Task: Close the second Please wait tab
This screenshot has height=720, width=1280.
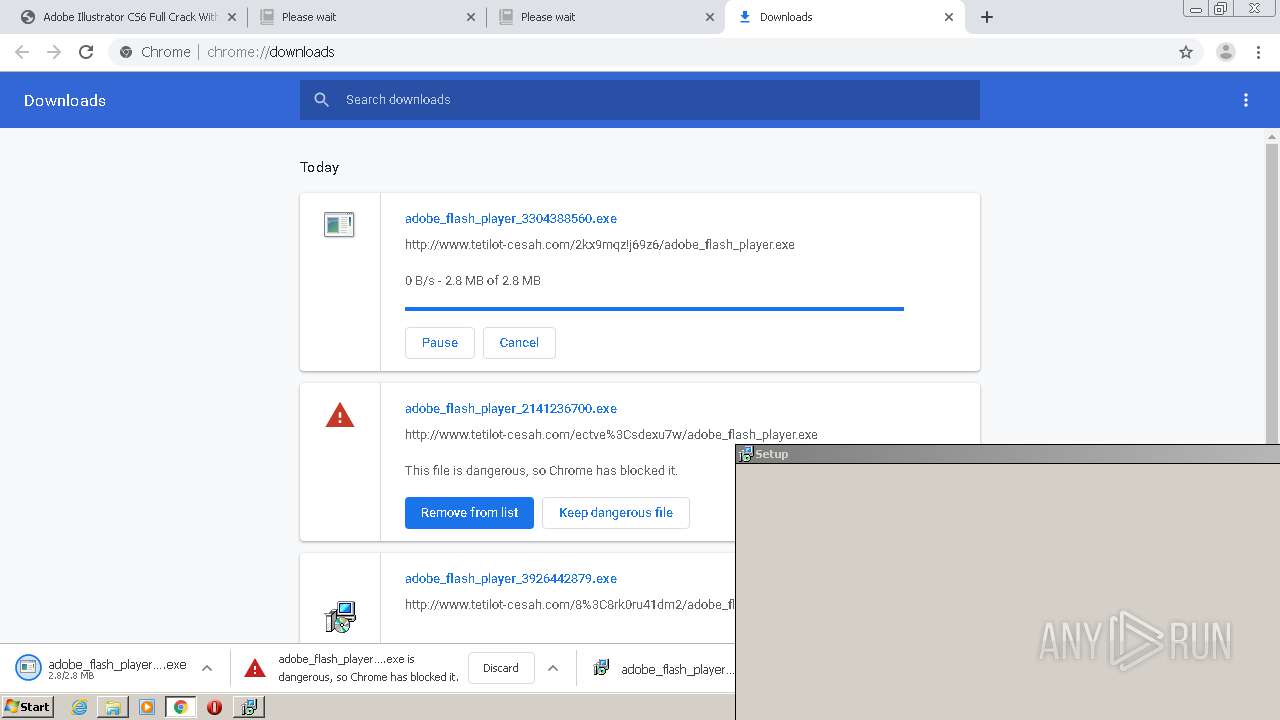Action: click(710, 17)
